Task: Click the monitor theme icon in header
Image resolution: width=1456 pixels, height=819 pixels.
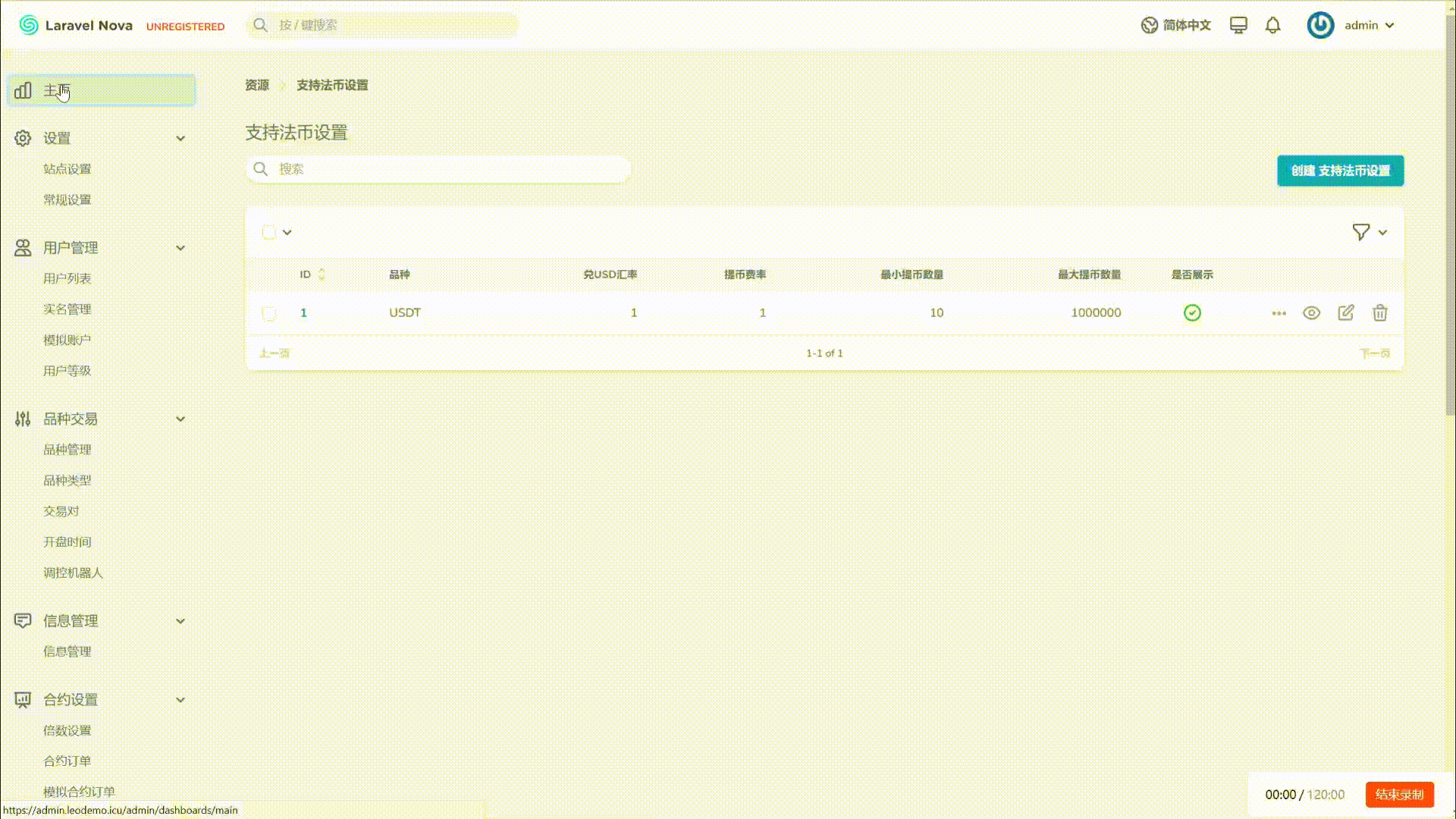Action: (1238, 25)
